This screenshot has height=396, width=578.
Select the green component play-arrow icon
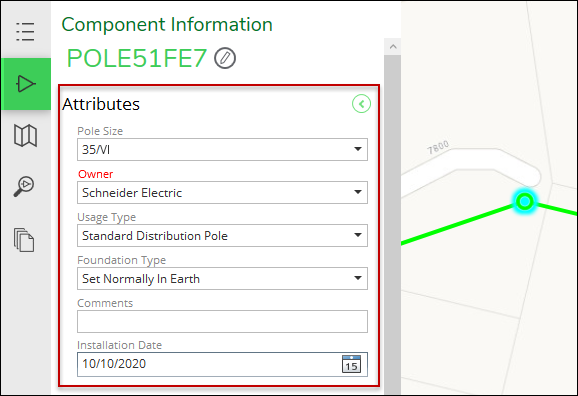(x=26, y=84)
